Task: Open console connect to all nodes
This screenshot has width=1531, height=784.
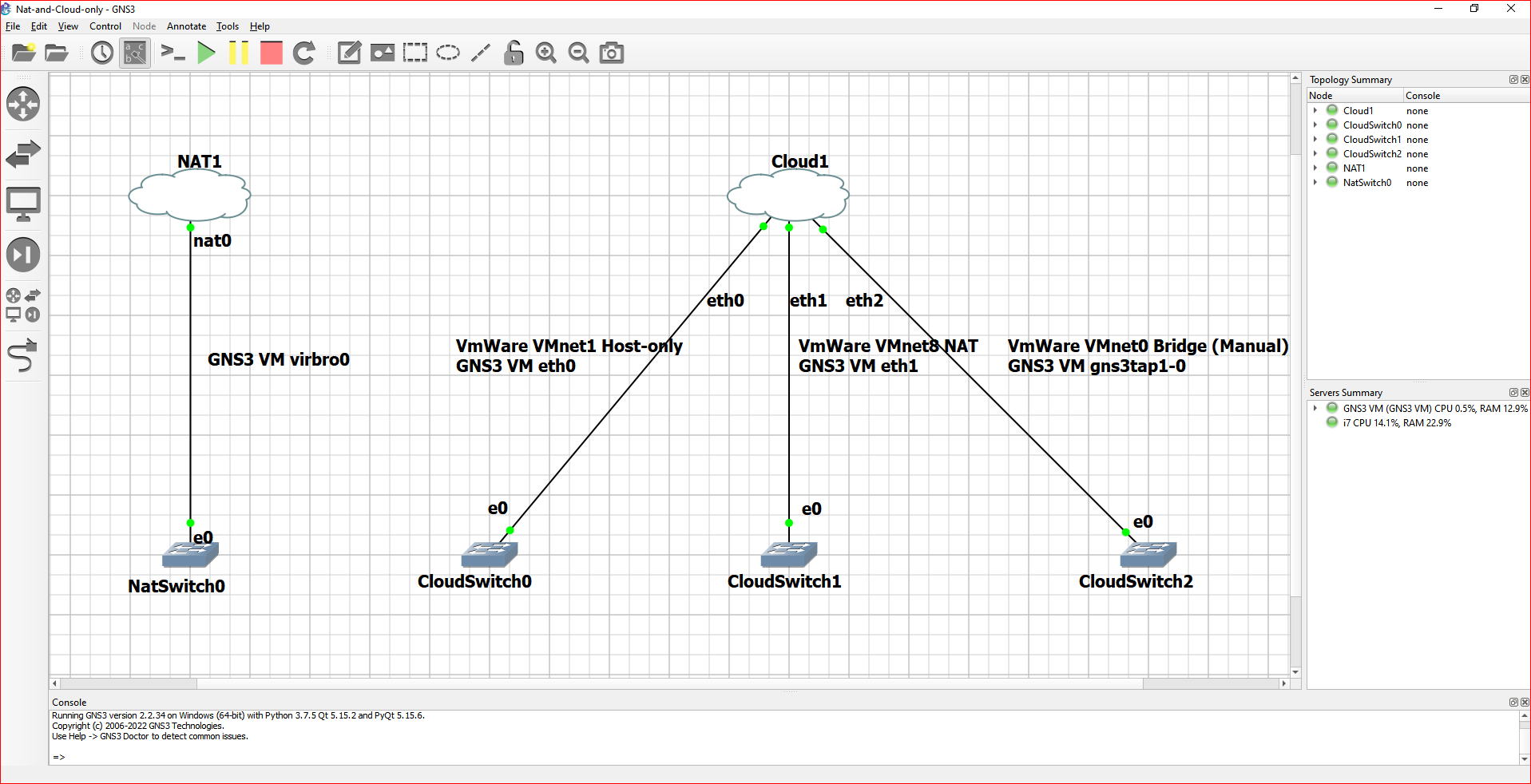Action: click(x=173, y=53)
